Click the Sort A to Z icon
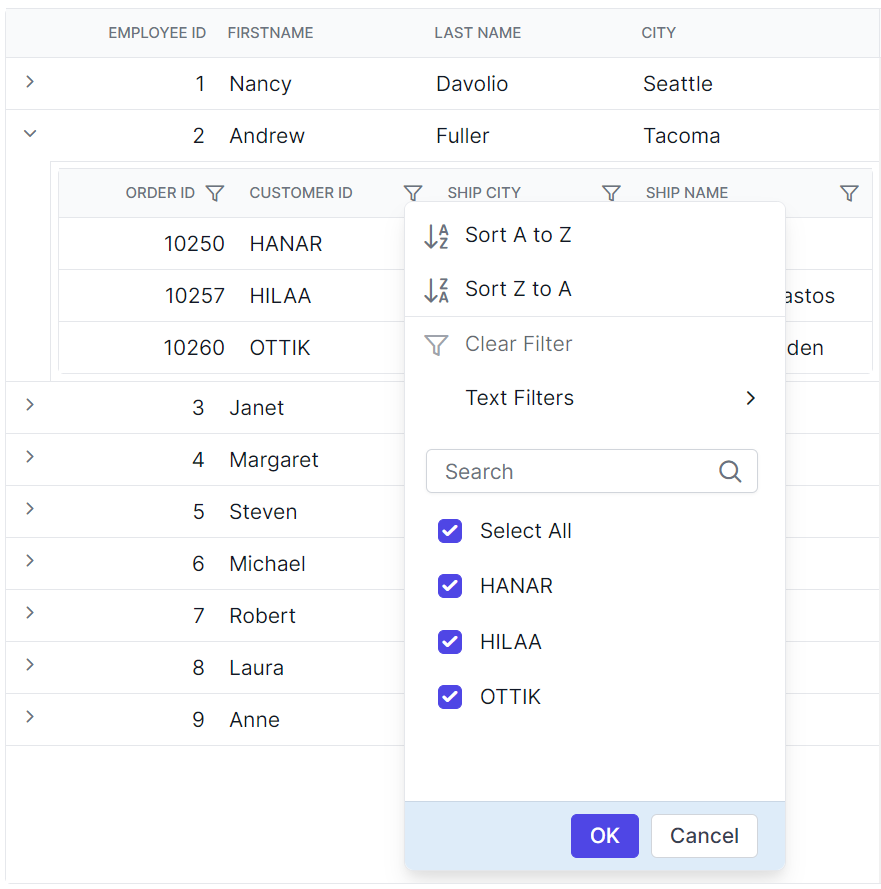Screen dimensions: 881x889 (436, 236)
